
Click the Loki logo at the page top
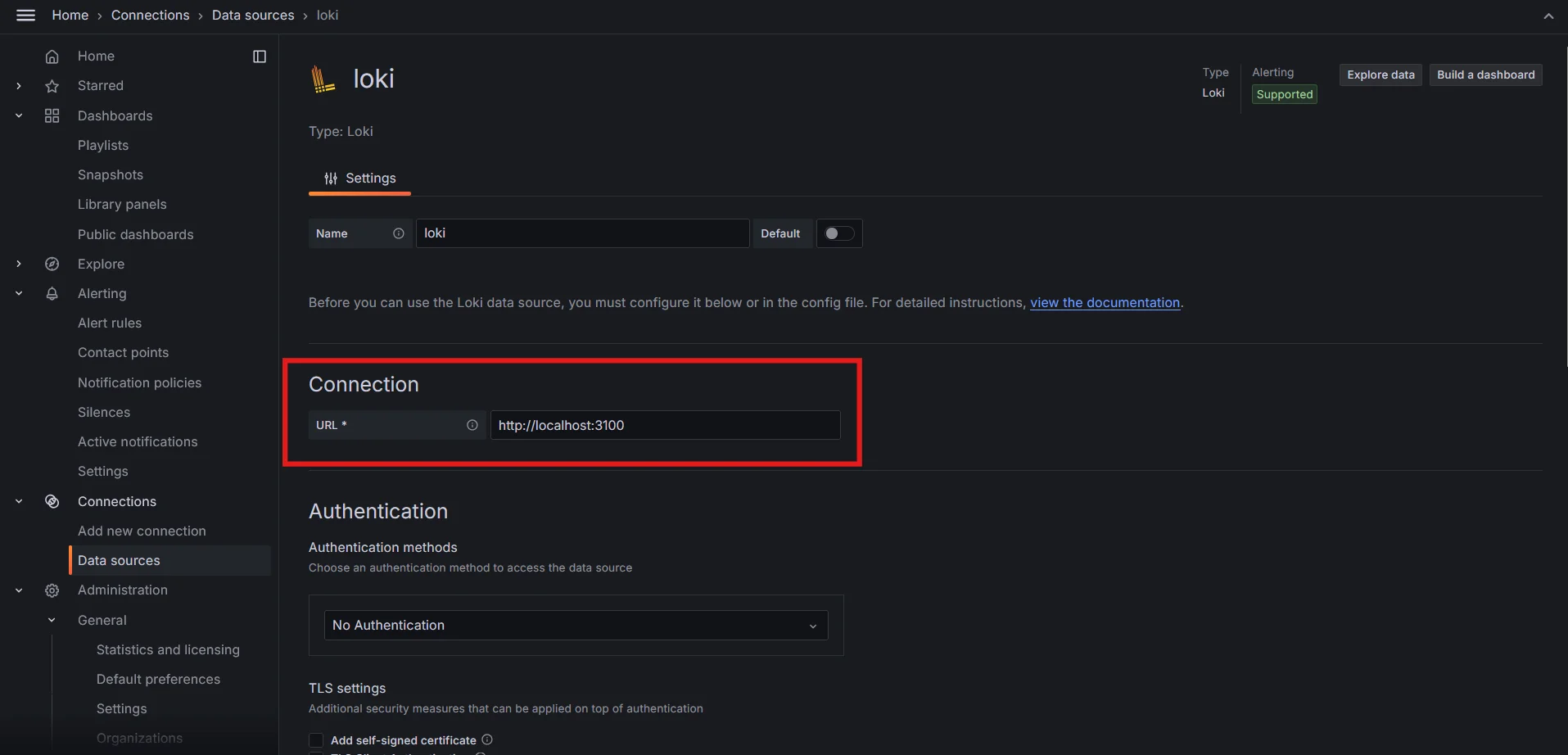323,78
